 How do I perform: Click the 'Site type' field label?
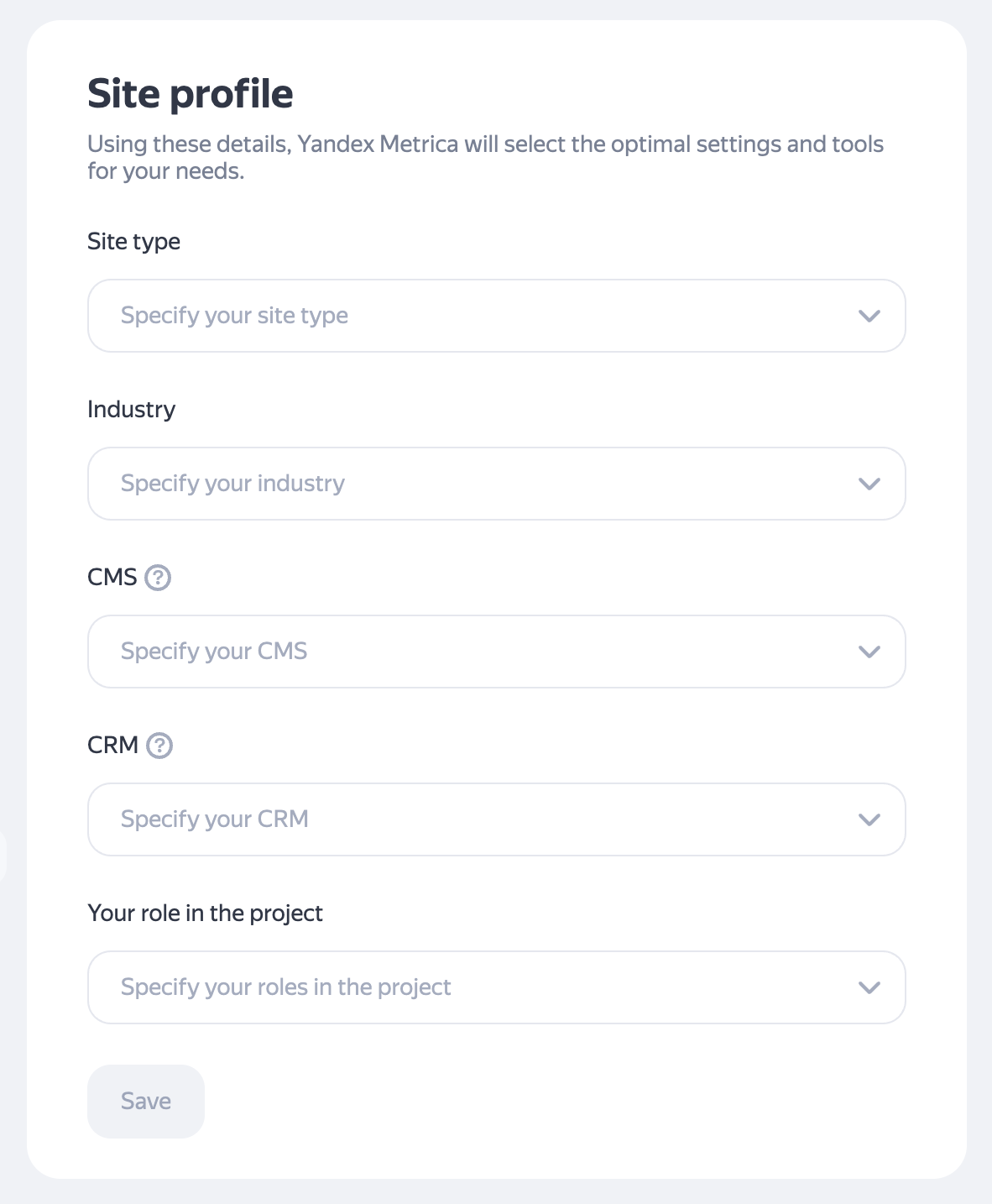click(x=133, y=242)
